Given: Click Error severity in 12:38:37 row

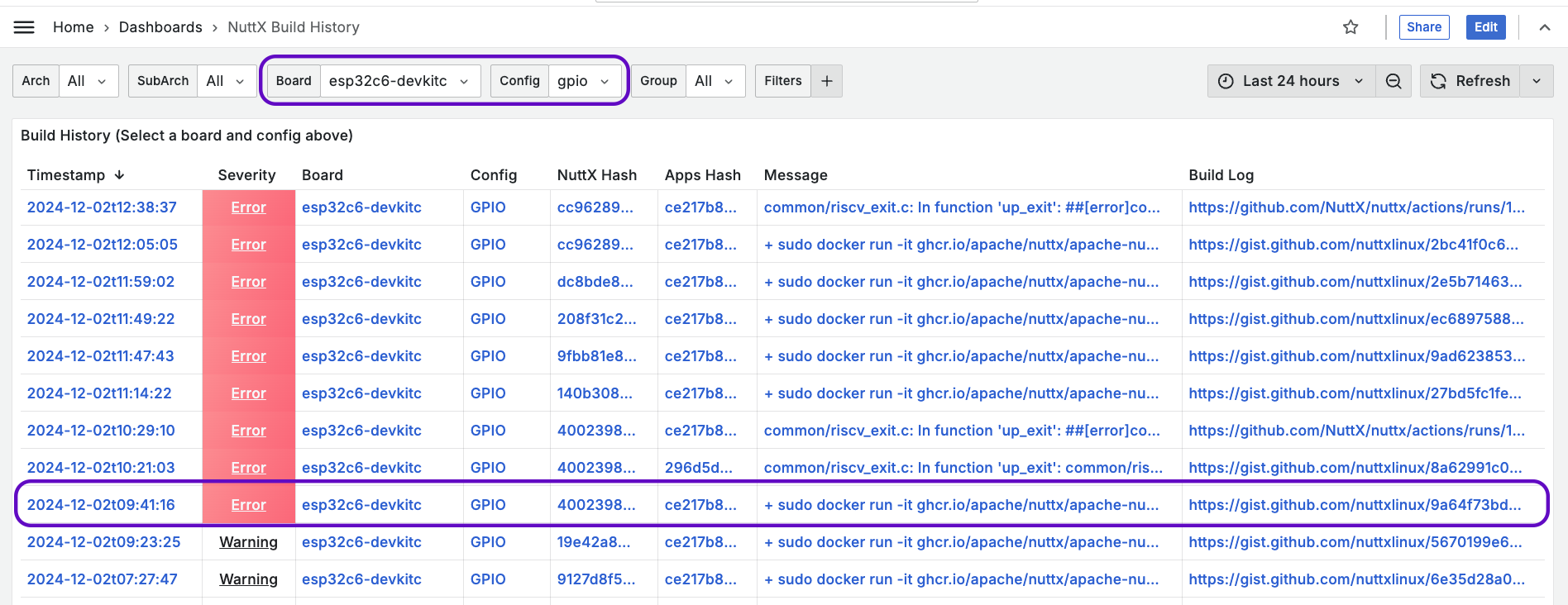Looking at the screenshot, I should pyautogui.click(x=249, y=207).
